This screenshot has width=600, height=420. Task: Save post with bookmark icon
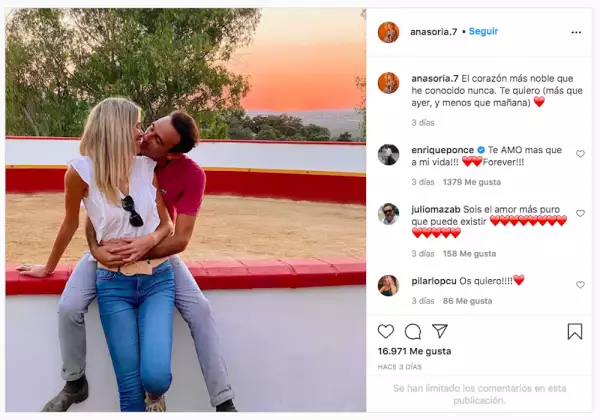click(x=575, y=331)
